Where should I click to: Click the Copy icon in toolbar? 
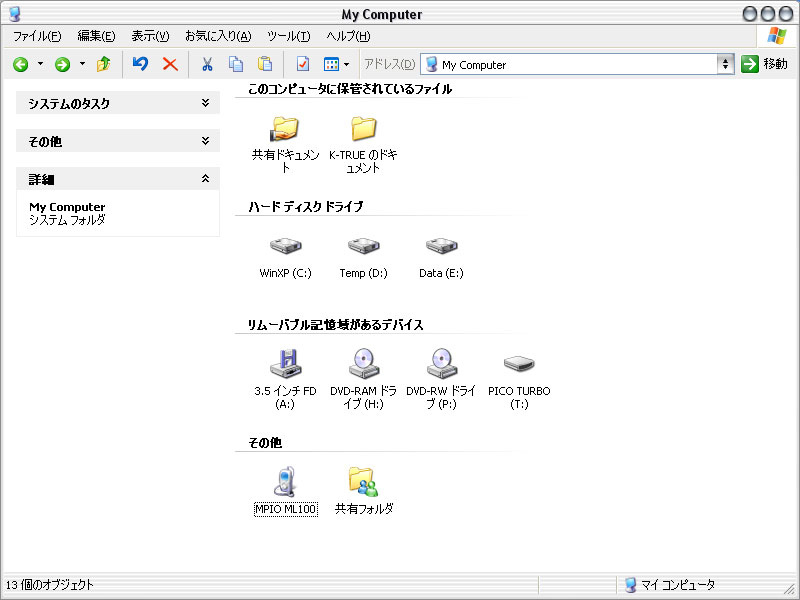click(x=236, y=64)
